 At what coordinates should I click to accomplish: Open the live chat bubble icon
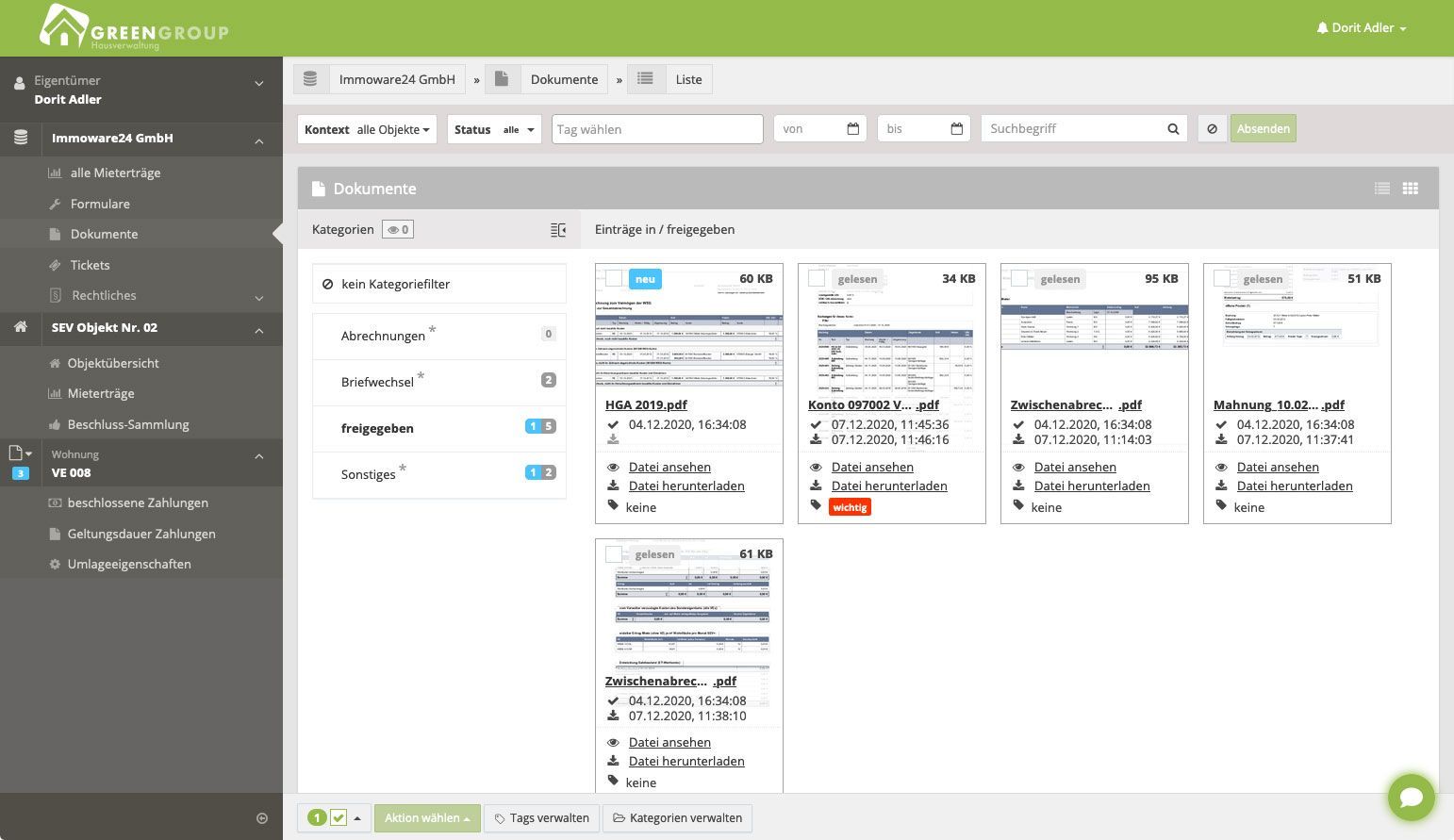coord(1411,798)
